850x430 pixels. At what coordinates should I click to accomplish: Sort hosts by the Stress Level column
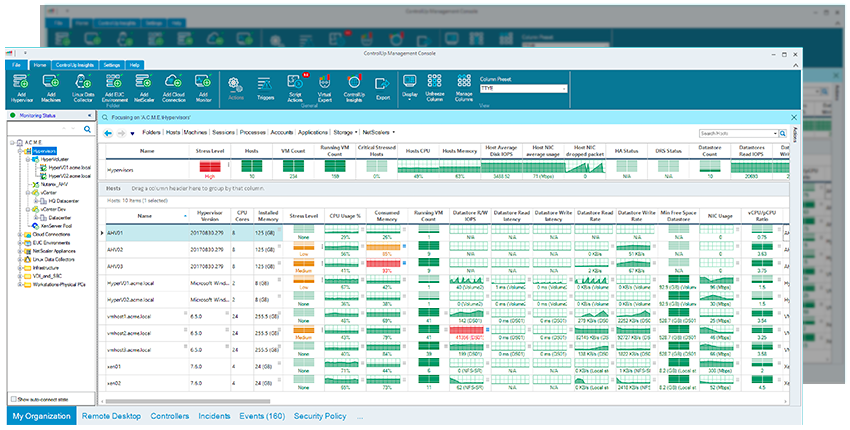pos(304,216)
